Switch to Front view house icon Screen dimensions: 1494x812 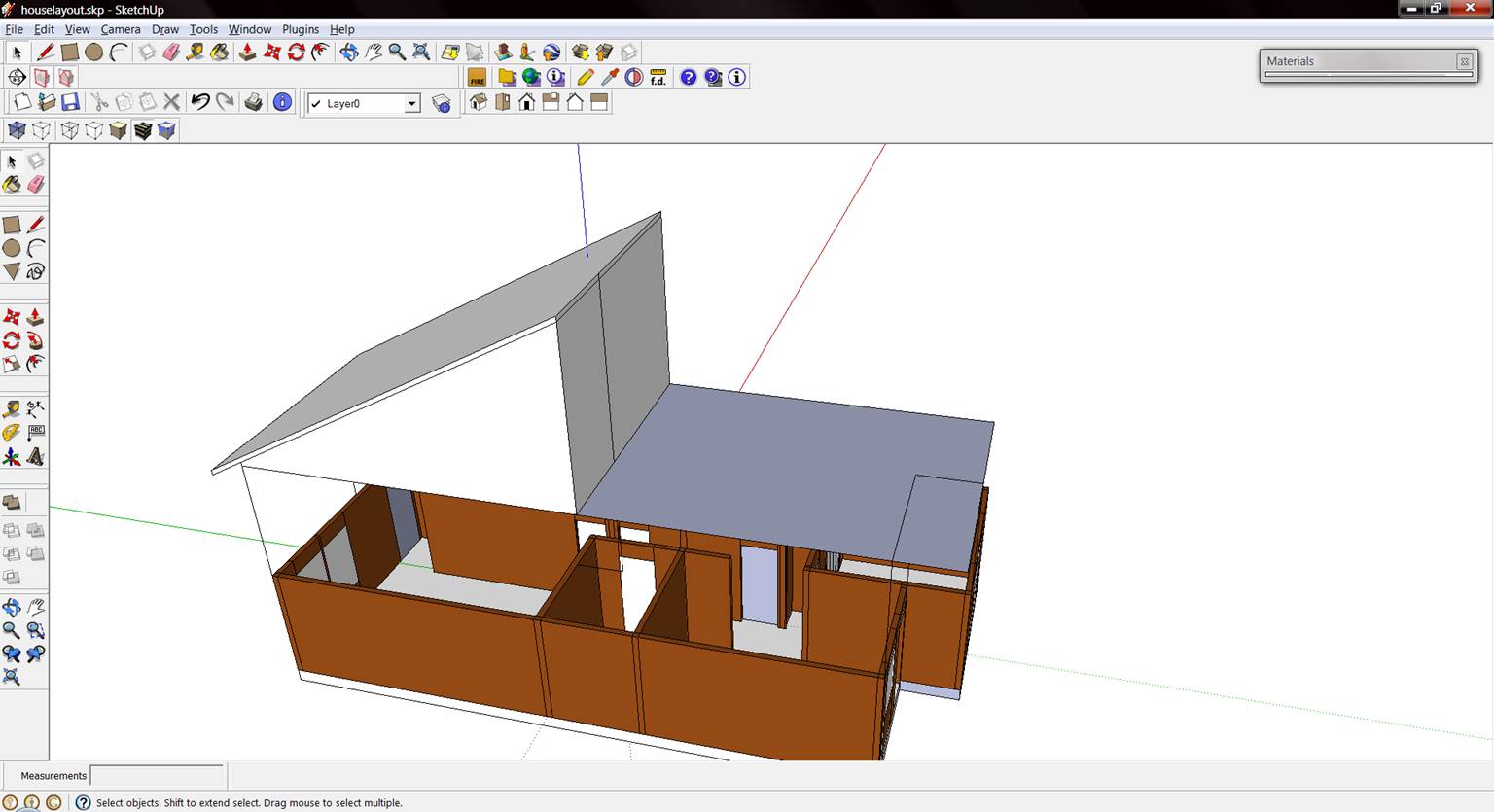(526, 102)
